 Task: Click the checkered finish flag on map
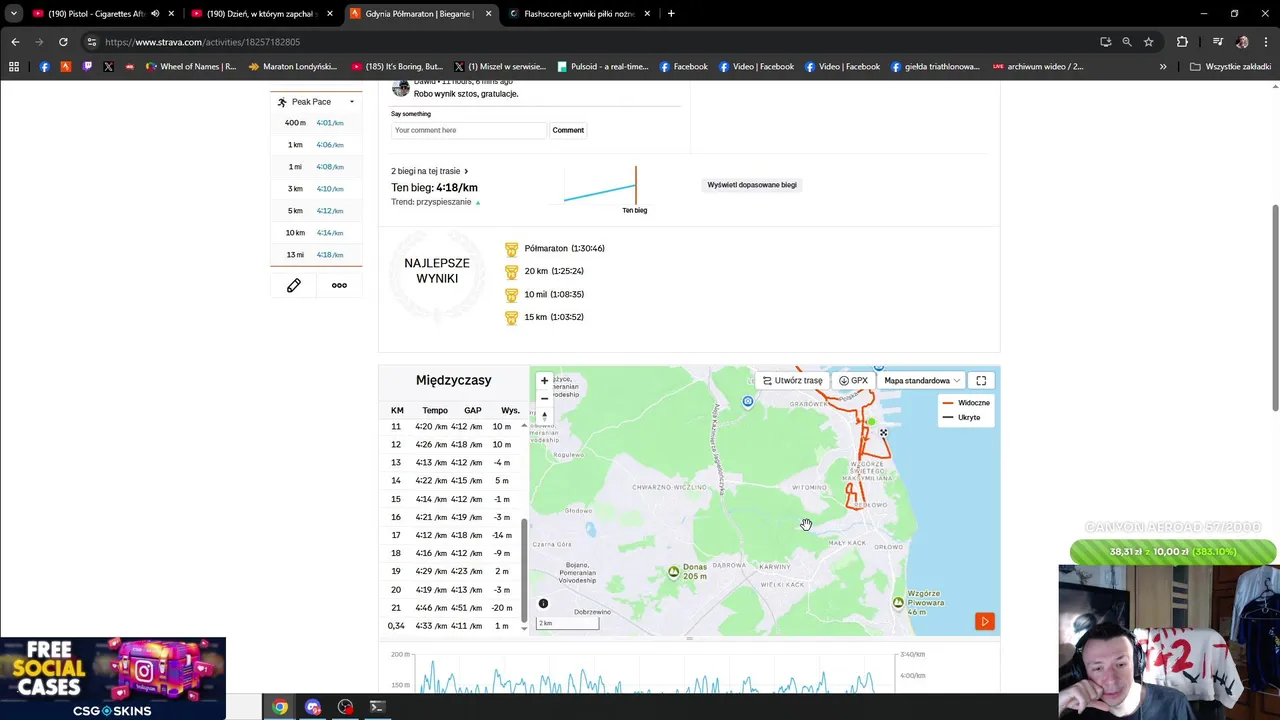tap(883, 433)
